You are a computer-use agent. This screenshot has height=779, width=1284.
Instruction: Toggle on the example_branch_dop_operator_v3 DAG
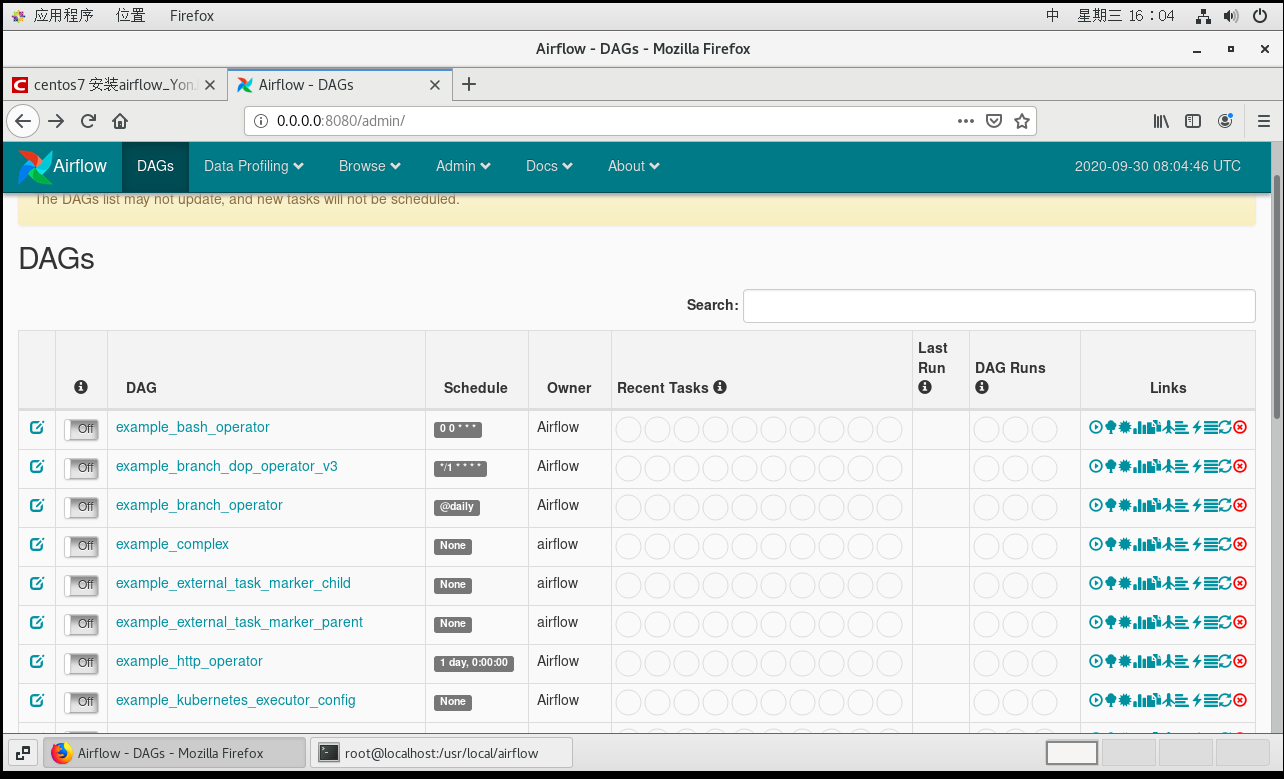coord(81,468)
